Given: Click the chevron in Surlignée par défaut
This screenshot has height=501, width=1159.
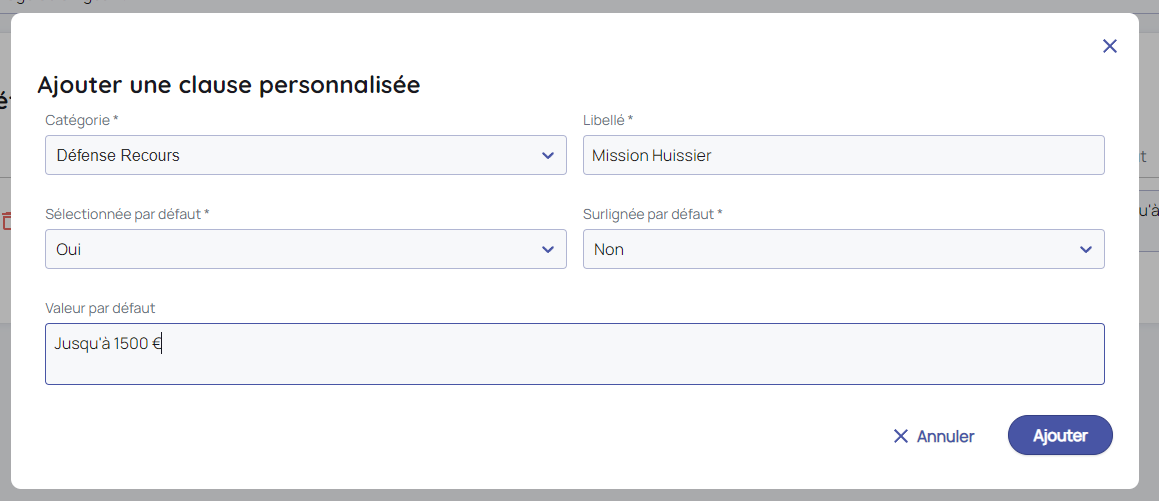Looking at the screenshot, I should point(1086,249).
